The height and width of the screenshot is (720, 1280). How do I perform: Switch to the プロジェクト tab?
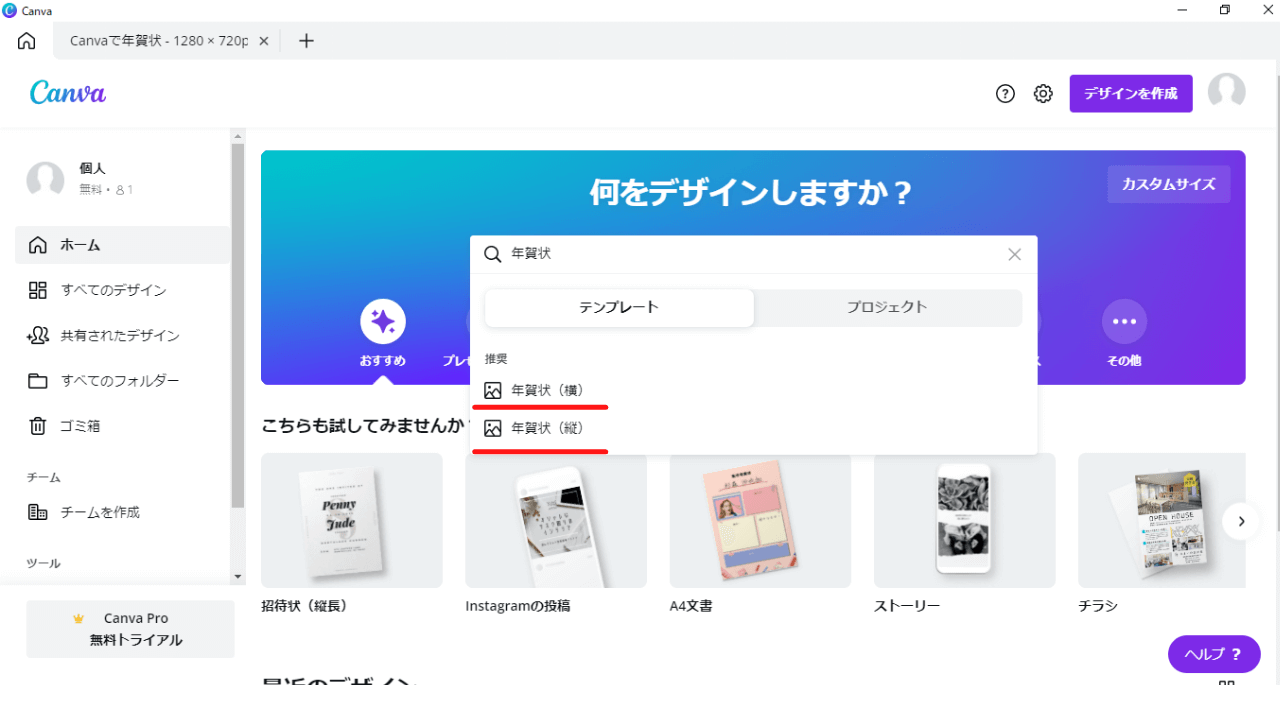[887, 308]
